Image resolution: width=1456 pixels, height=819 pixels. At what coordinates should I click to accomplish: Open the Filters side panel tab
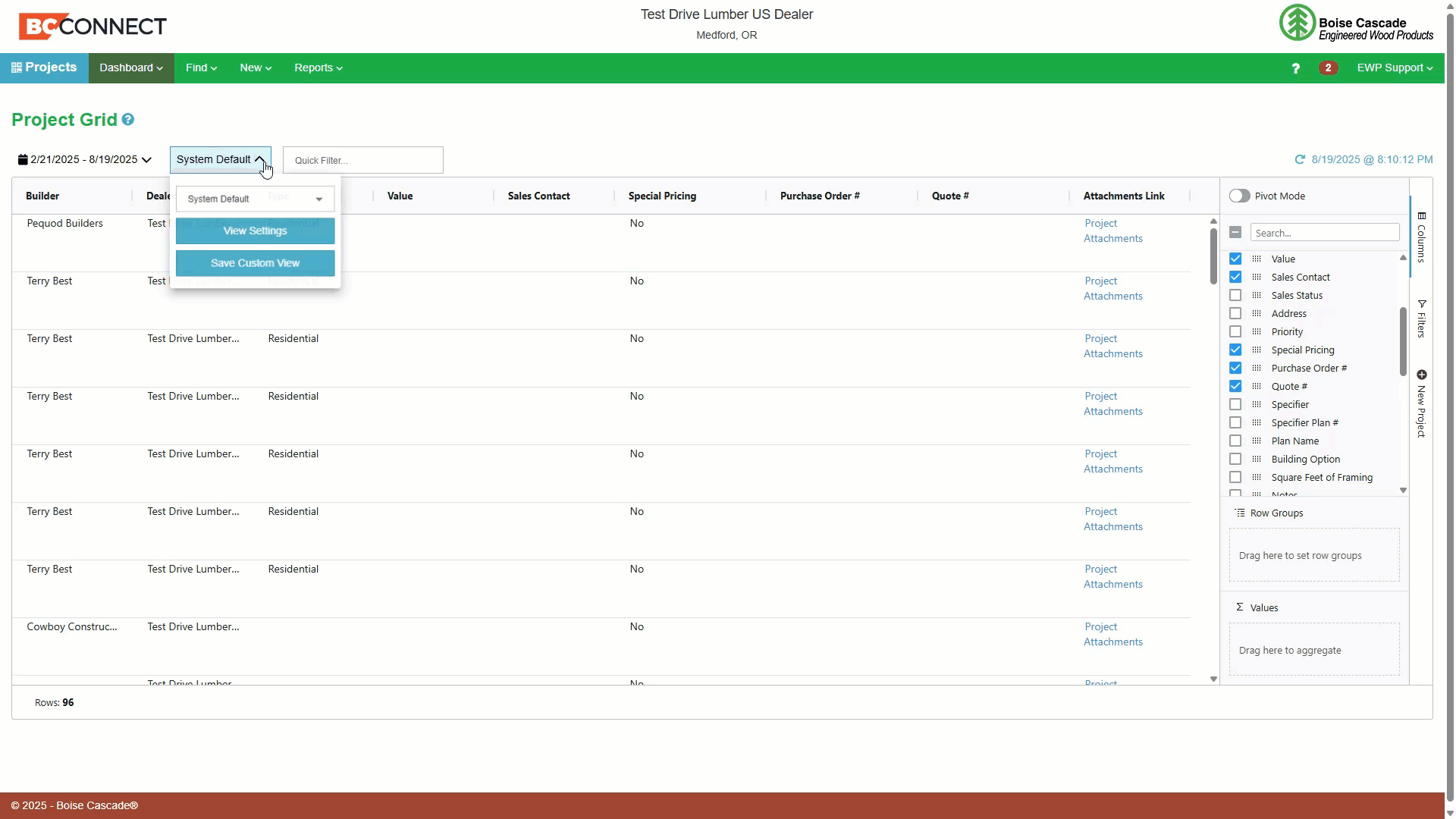coord(1421,318)
